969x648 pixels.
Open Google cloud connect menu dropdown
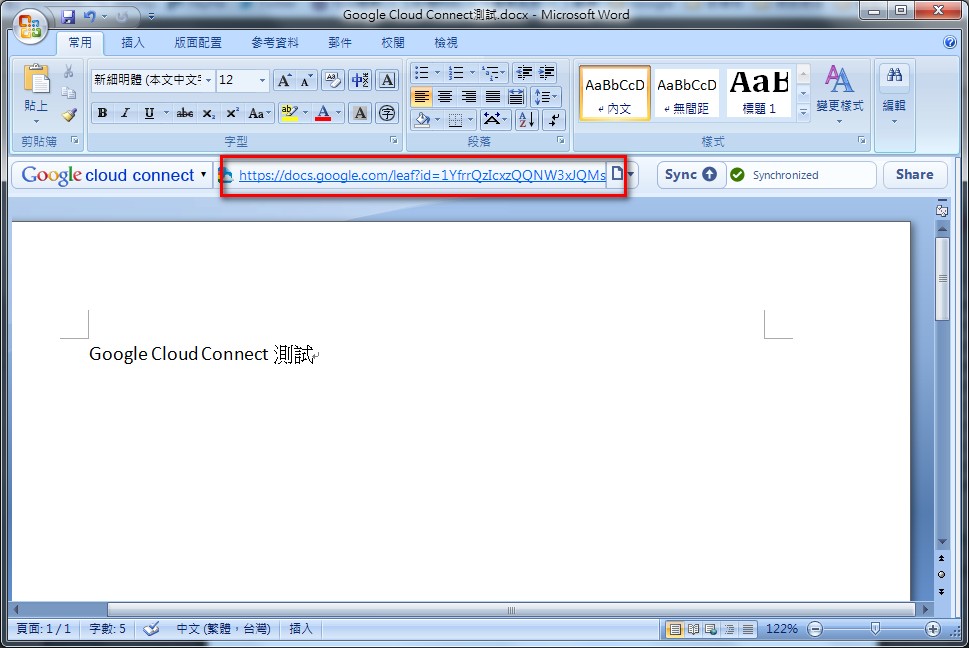pos(203,175)
